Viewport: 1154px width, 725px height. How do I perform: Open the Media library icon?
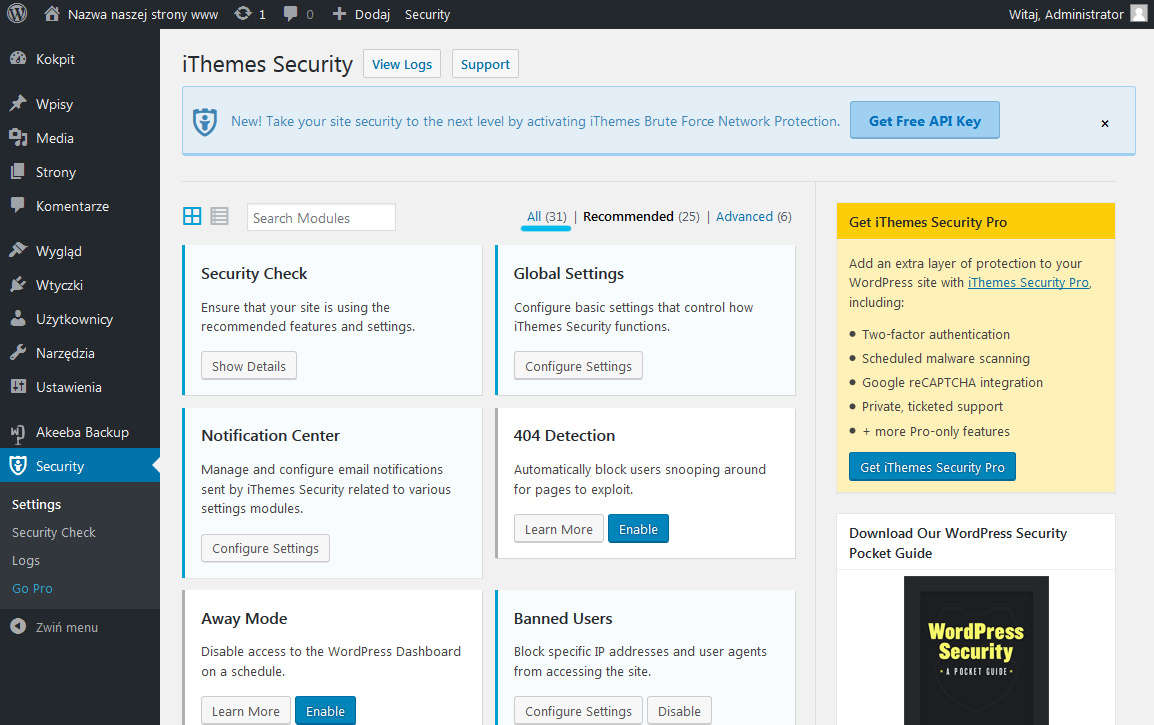18,138
